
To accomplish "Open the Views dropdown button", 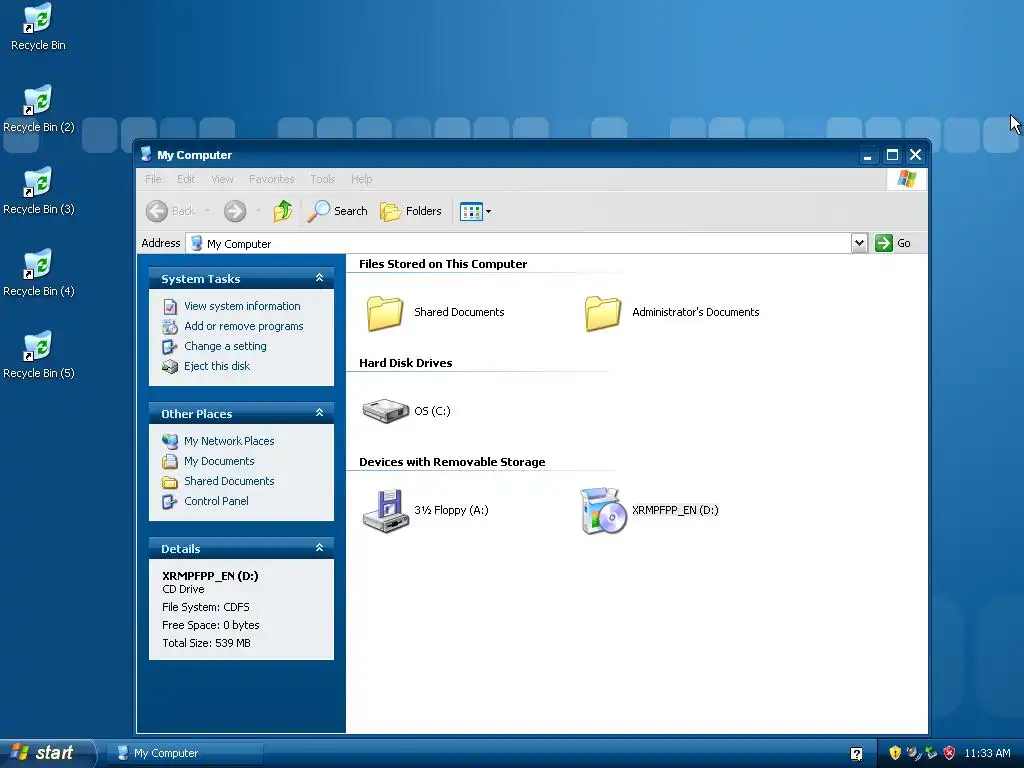I will pos(475,211).
